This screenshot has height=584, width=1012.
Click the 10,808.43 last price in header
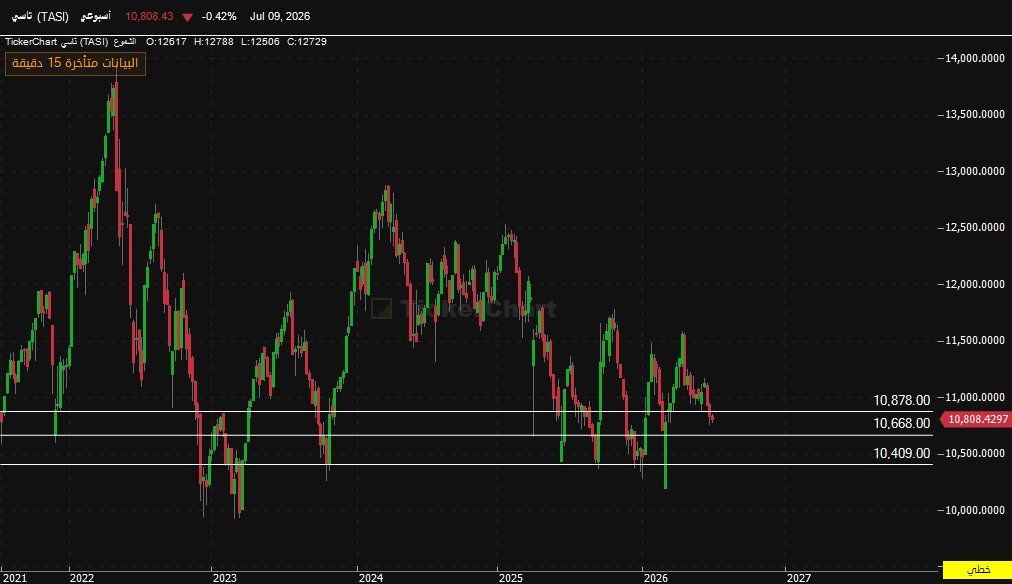(x=149, y=16)
